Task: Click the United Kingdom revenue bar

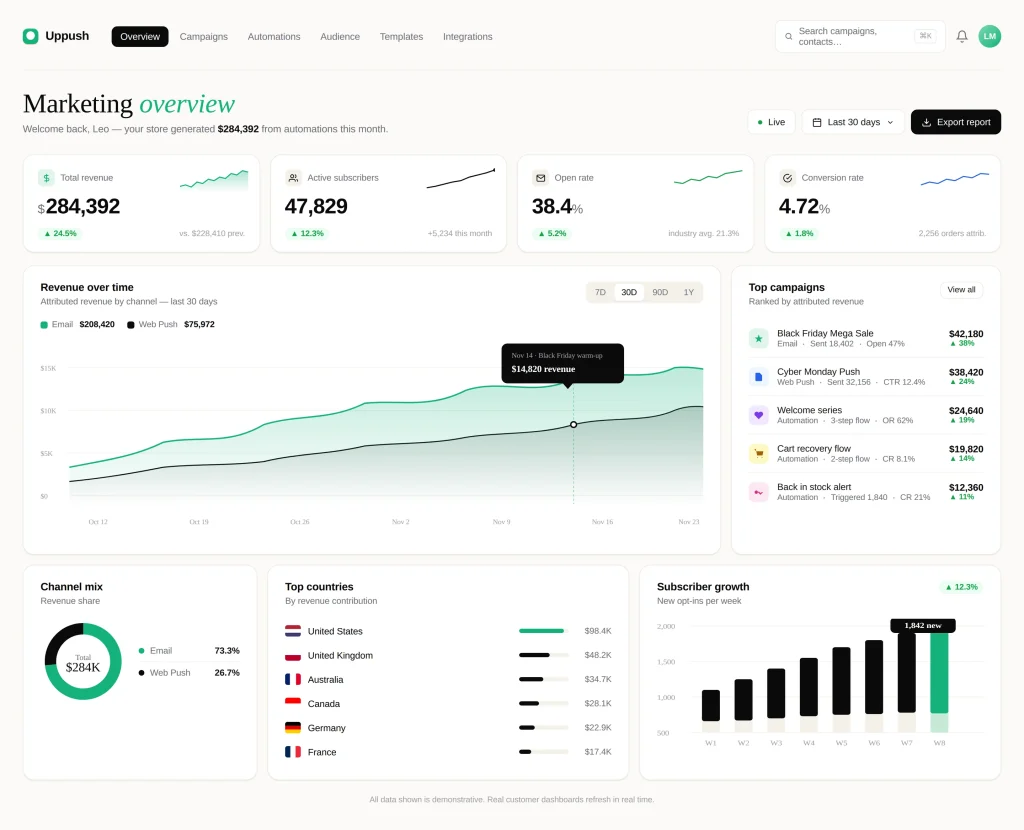Action: tap(543, 655)
